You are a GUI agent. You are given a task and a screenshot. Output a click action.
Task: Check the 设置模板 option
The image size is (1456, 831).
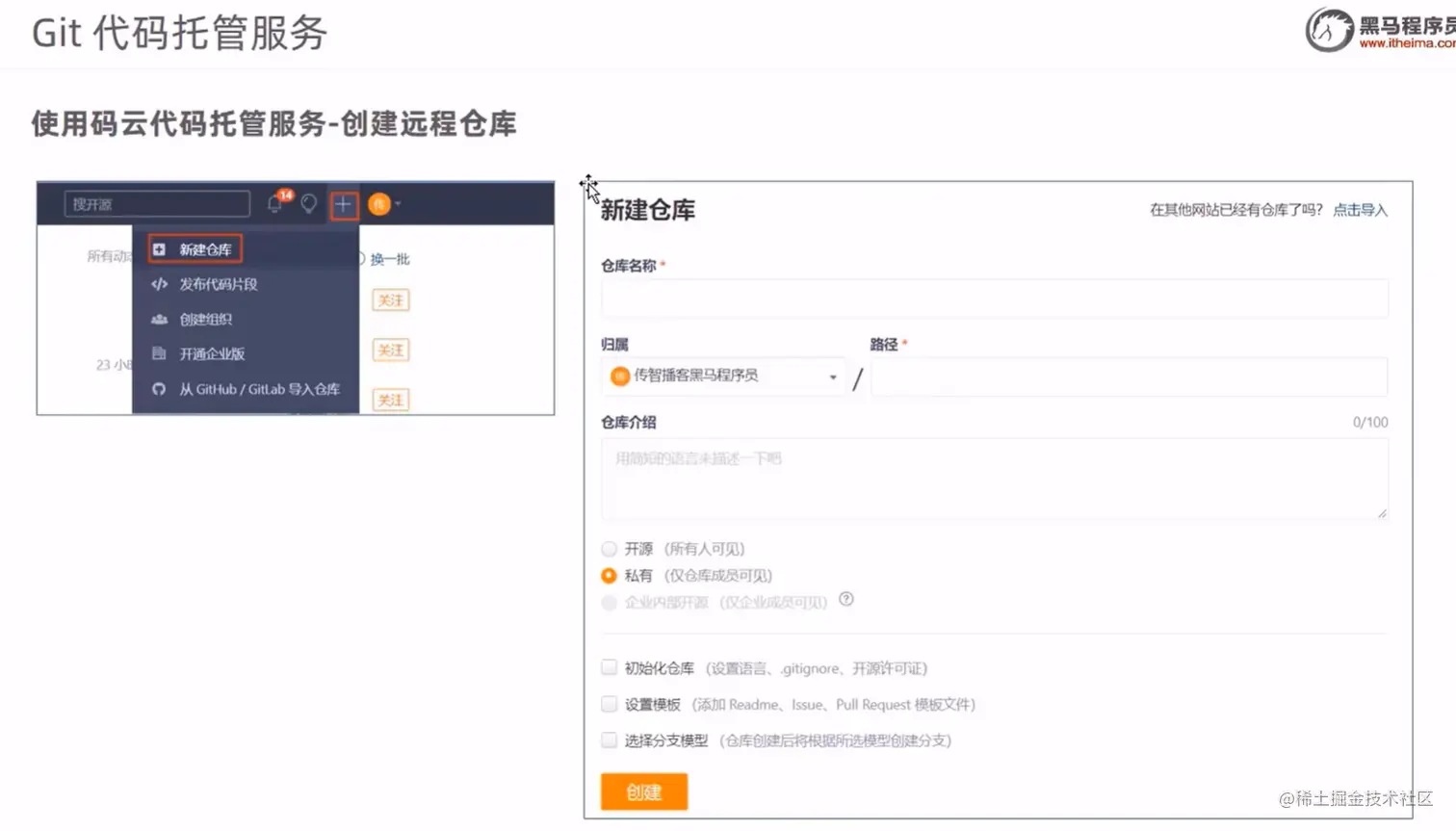609,704
